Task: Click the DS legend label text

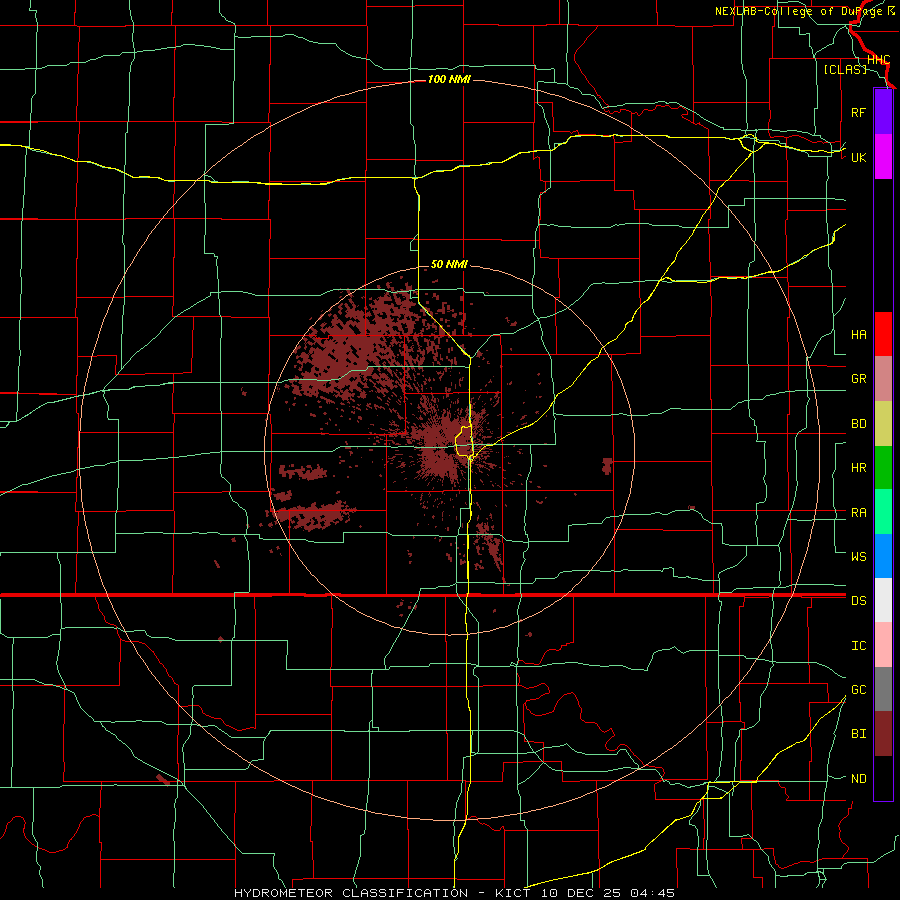Action: pyautogui.click(x=858, y=601)
